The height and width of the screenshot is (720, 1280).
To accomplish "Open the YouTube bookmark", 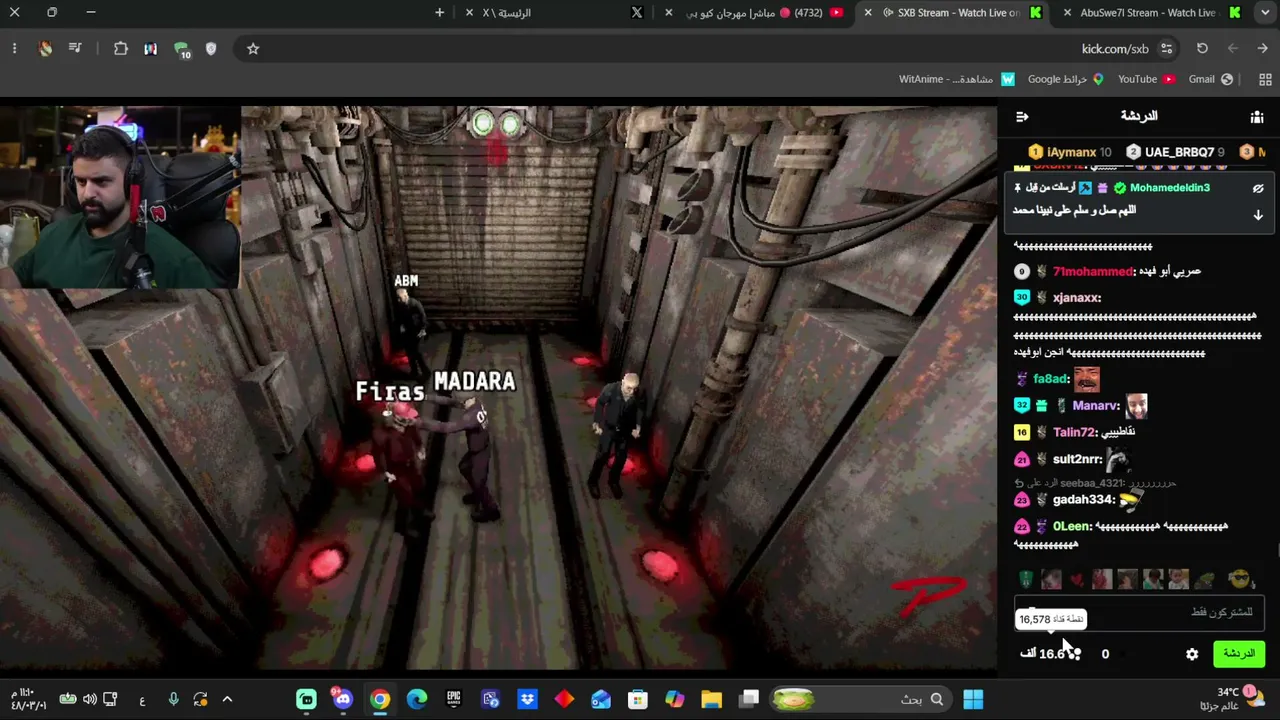I will coord(1147,79).
